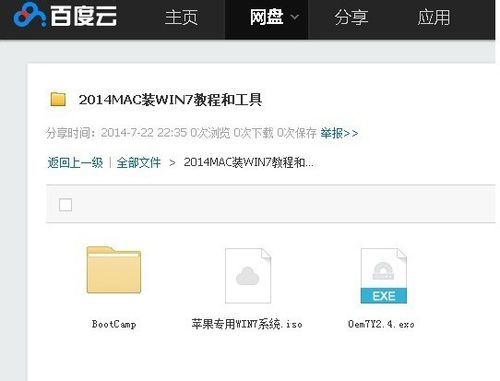The width and height of the screenshot is (500, 381).
Task: Click the folder title 2014MAC装WIN7教程和工具
Action: [170, 99]
